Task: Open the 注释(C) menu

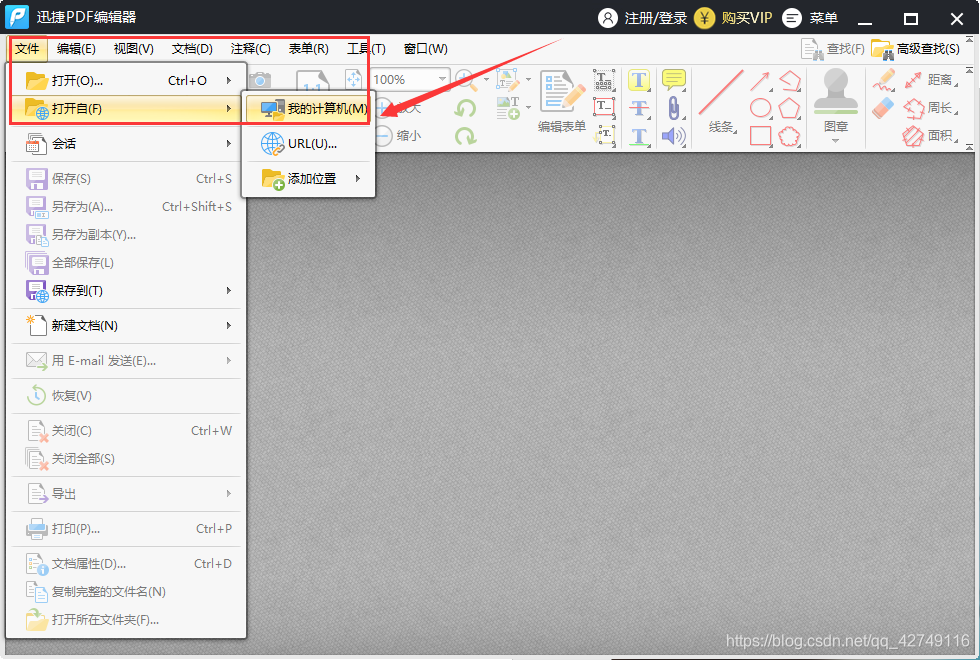Action: coord(251,49)
